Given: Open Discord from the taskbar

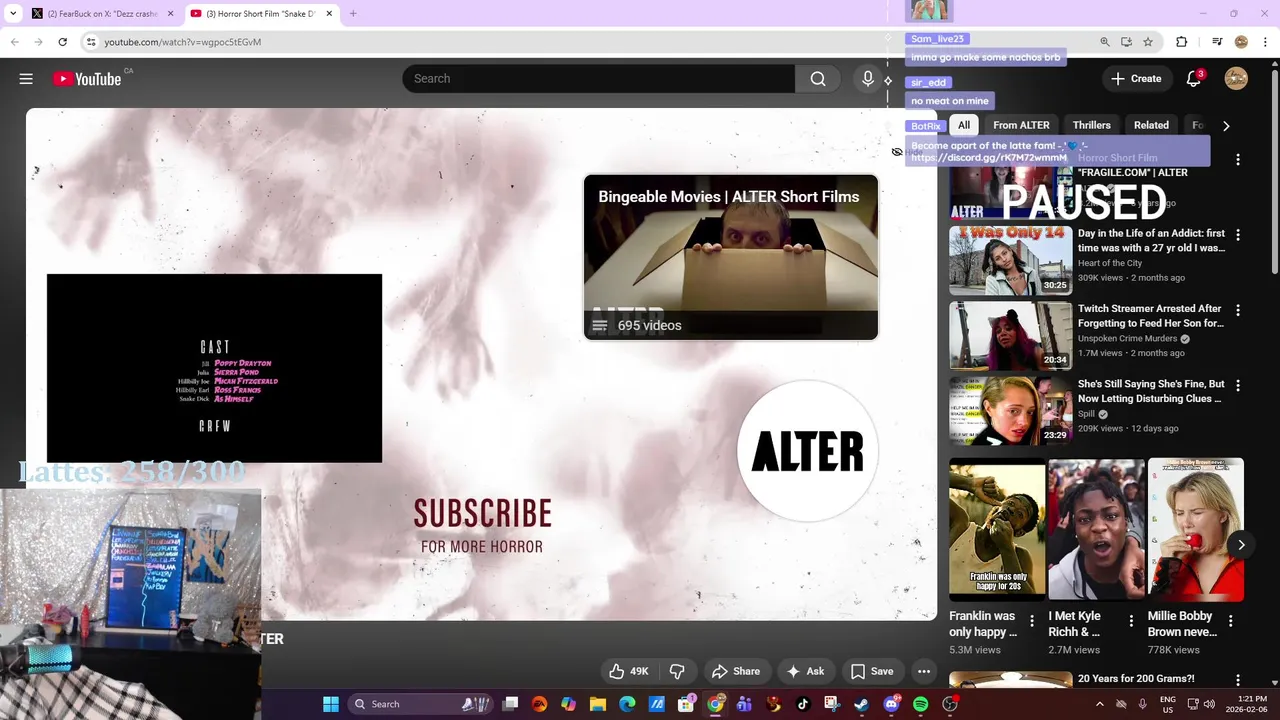Looking at the screenshot, I should coord(891,704).
